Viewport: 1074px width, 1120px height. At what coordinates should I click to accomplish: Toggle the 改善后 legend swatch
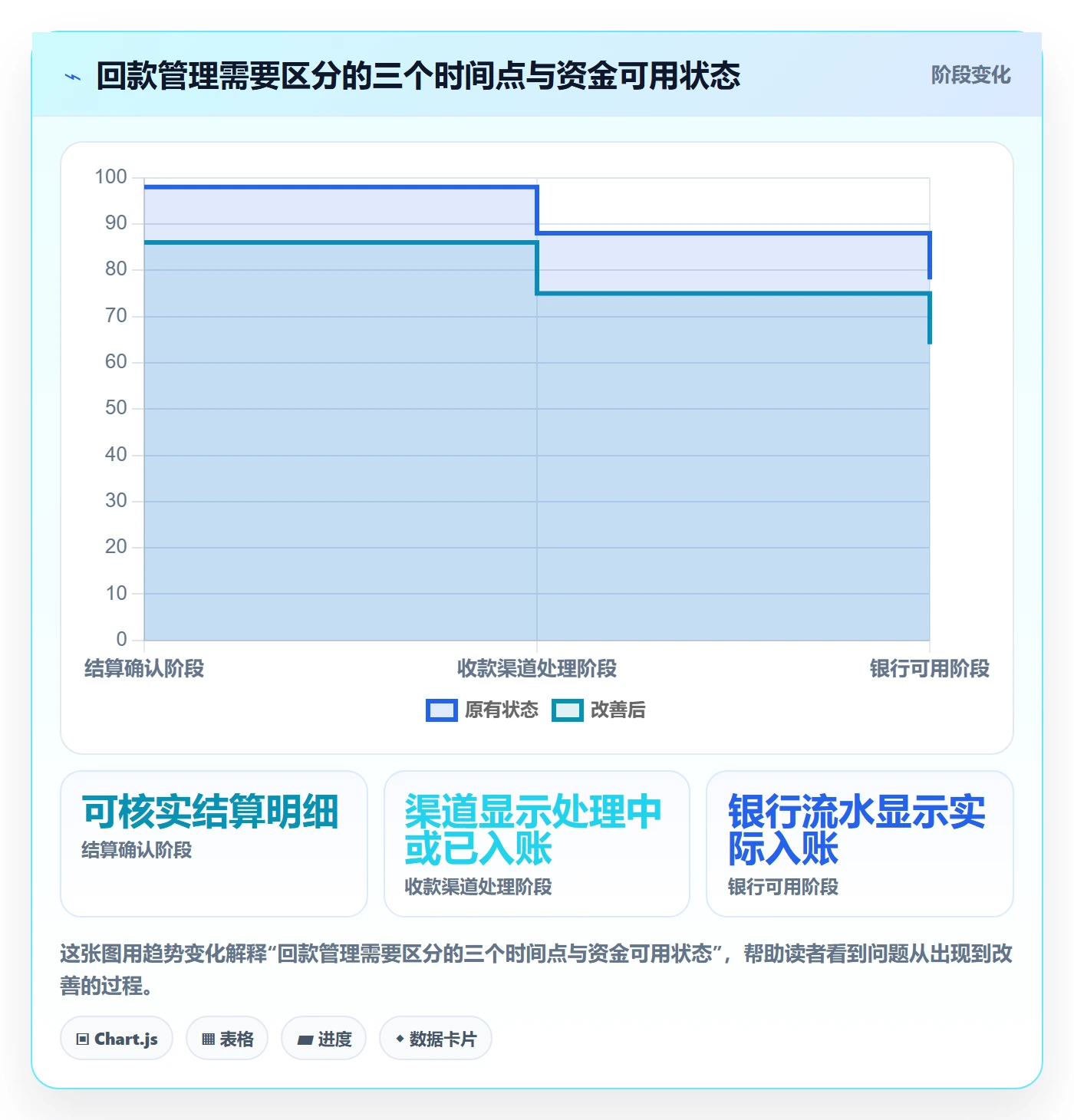pos(568,710)
